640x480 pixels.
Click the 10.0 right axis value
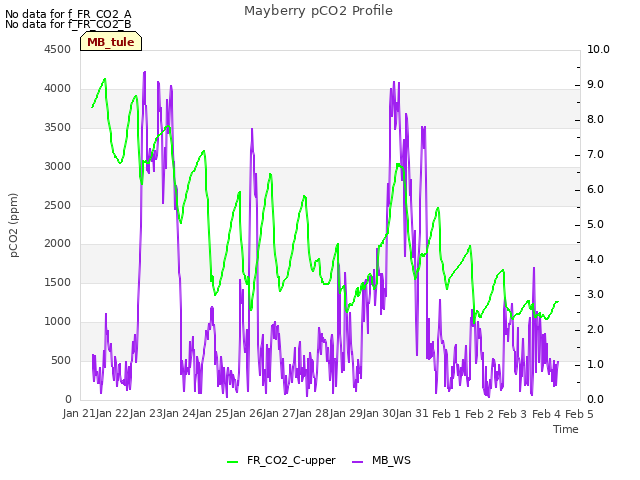coord(598,49)
